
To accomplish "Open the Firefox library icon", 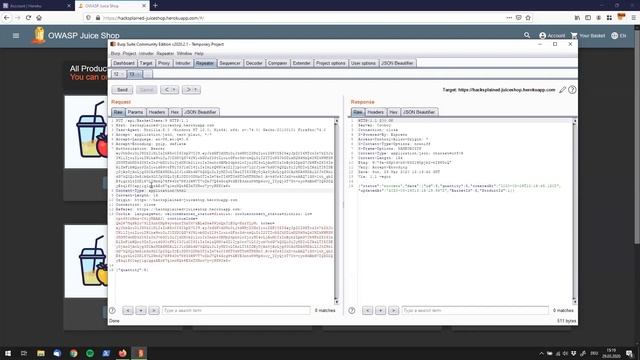I will click(577, 18).
